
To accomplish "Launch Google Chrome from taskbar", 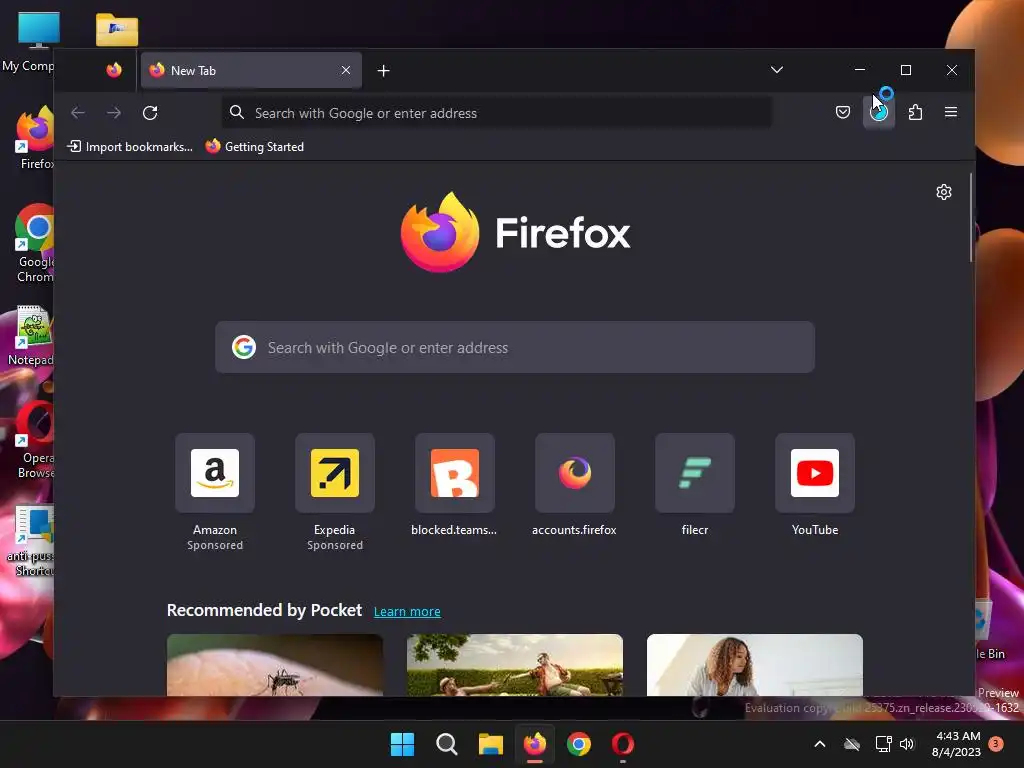I will pos(579,744).
